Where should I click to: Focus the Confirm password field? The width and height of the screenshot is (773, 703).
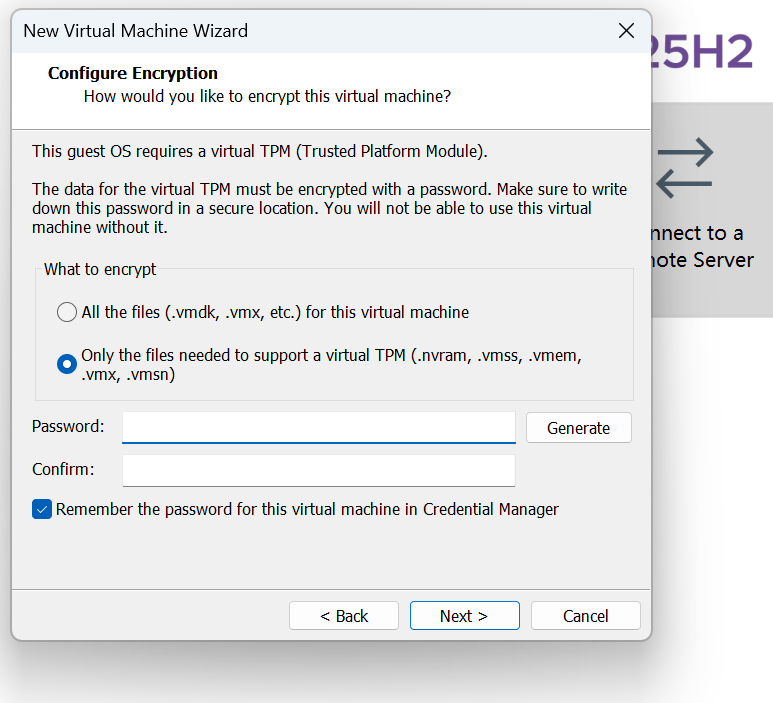[x=318, y=470]
